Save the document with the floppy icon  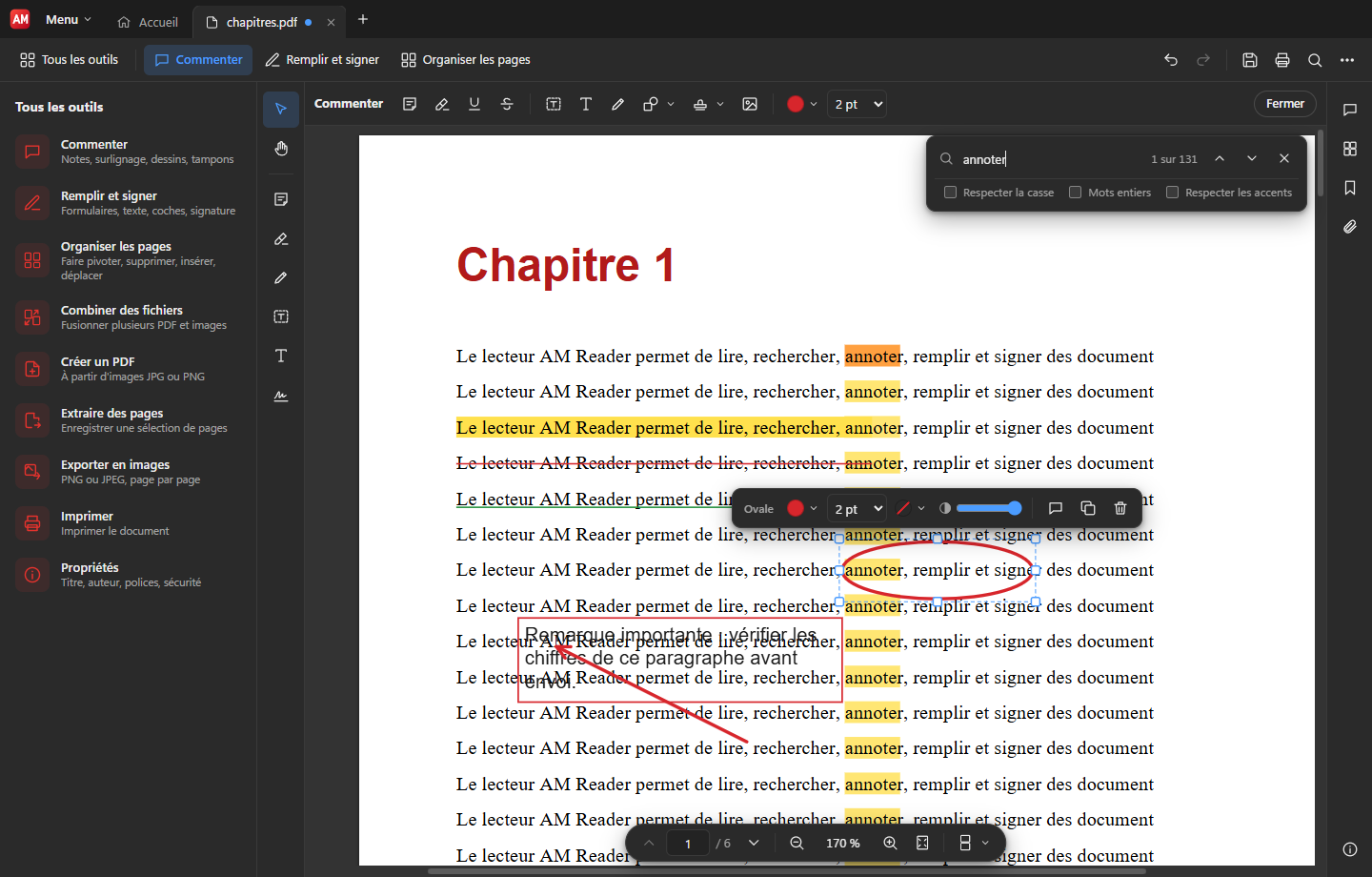pos(1250,60)
